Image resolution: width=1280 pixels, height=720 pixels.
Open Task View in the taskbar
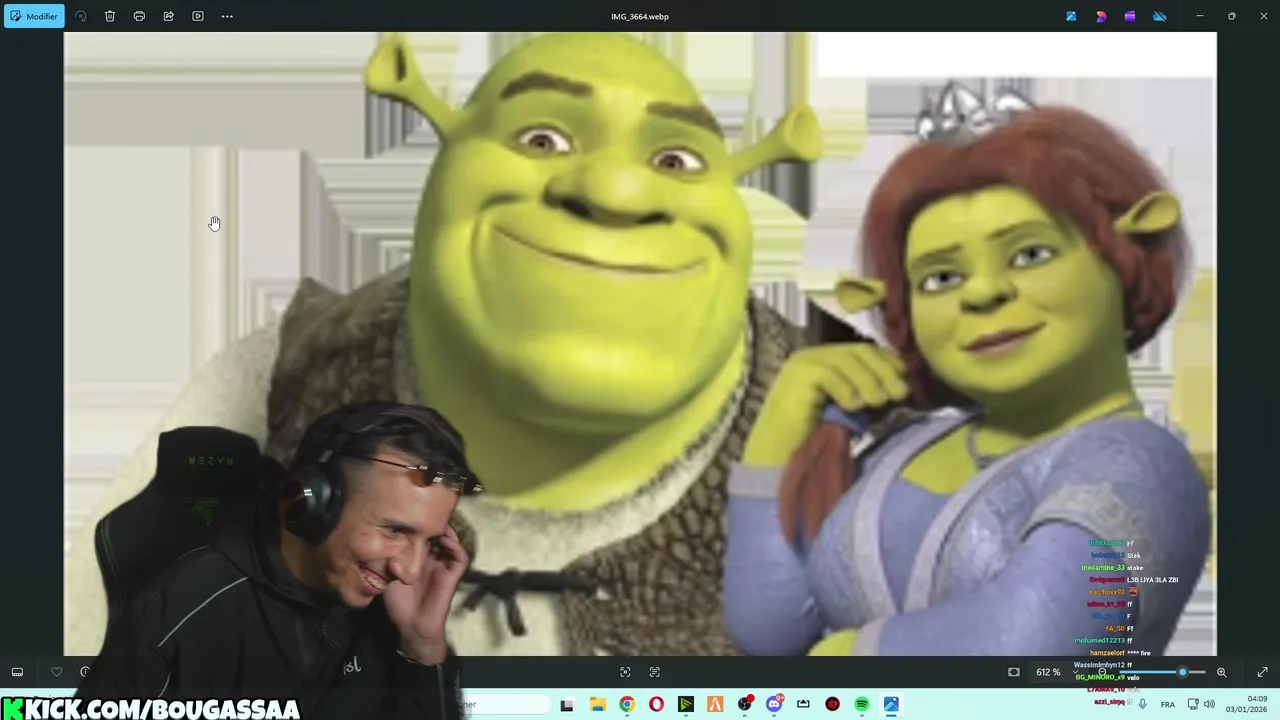[x=567, y=704]
